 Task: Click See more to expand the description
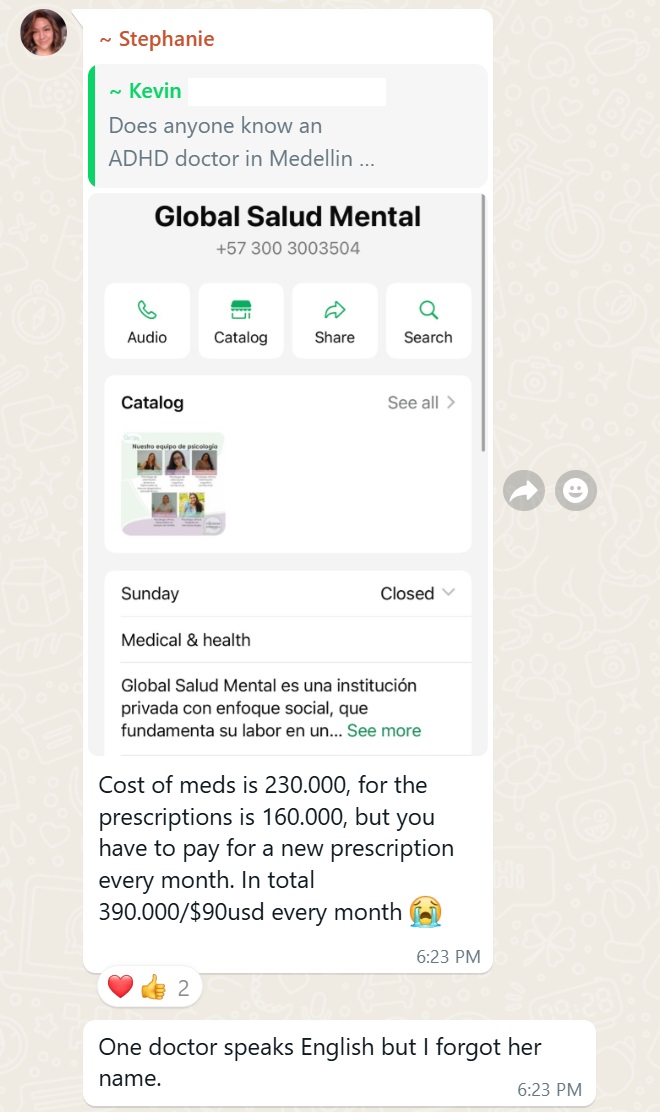click(384, 730)
